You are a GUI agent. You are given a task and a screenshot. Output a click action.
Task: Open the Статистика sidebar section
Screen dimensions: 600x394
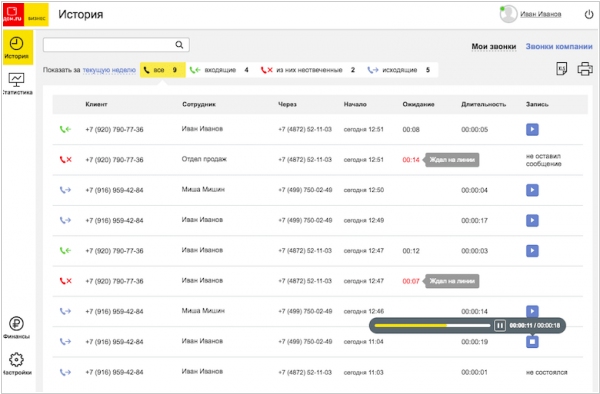pyautogui.click(x=17, y=84)
